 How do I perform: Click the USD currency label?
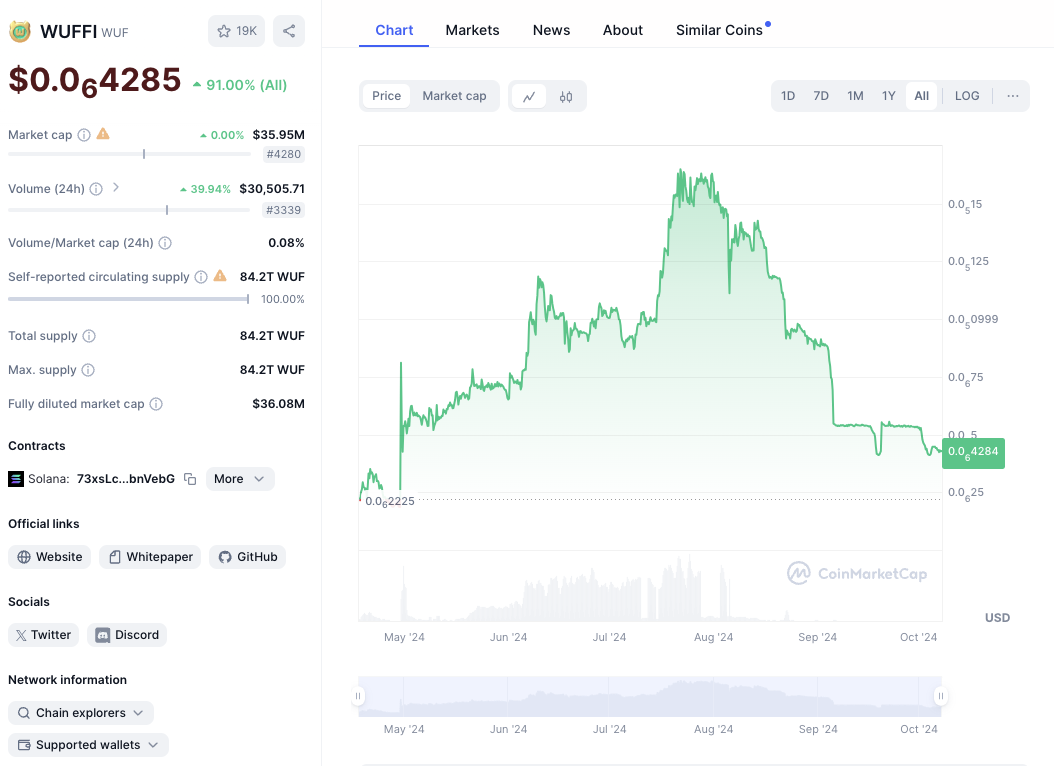998,618
